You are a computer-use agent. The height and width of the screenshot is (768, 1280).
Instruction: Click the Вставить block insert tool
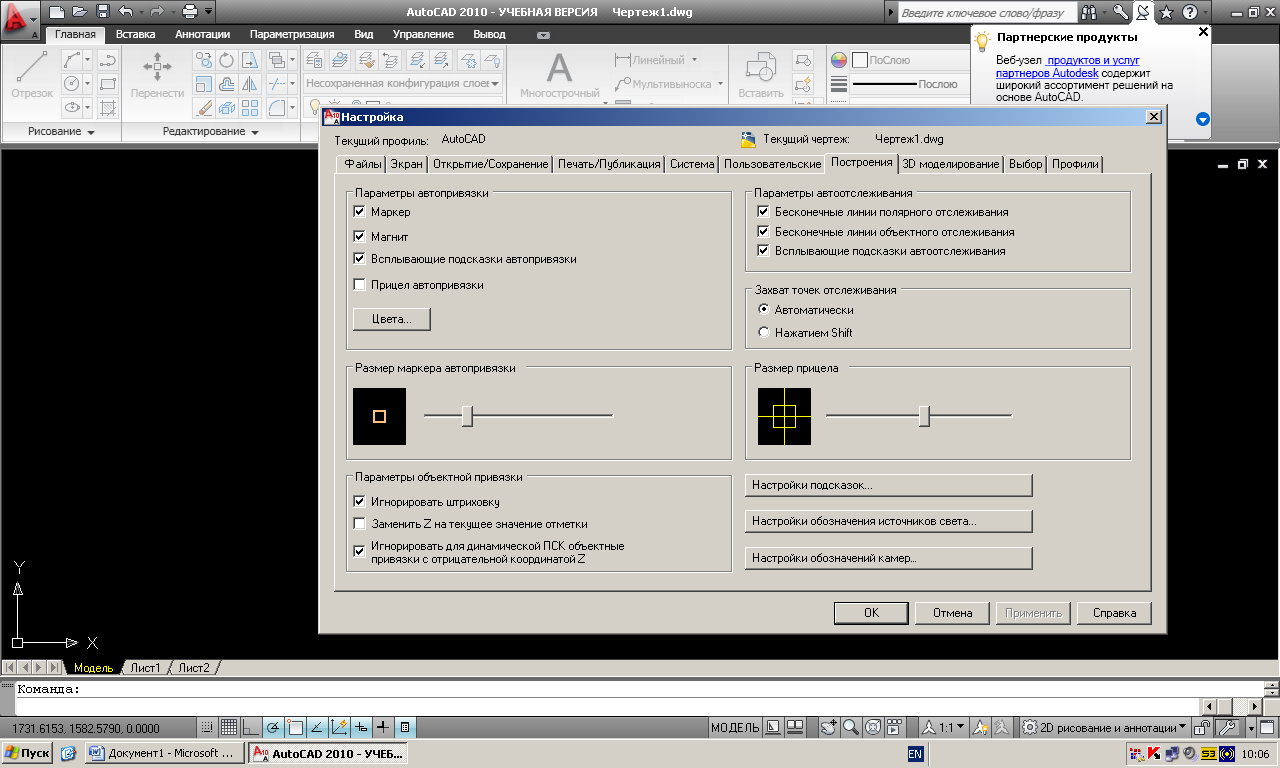pos(760,74)
